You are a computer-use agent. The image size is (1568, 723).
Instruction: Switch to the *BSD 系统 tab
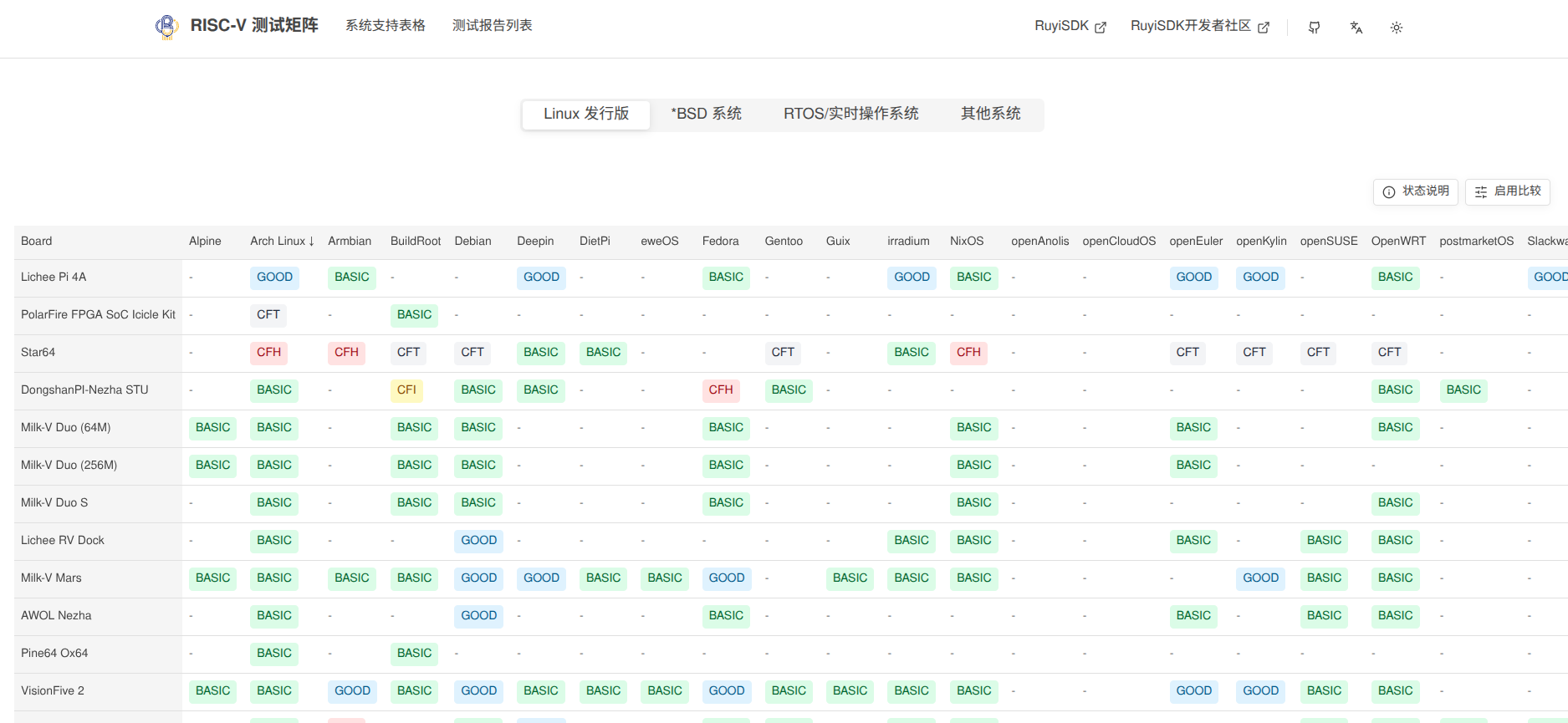pyautogui.click(x=707, y=114)
